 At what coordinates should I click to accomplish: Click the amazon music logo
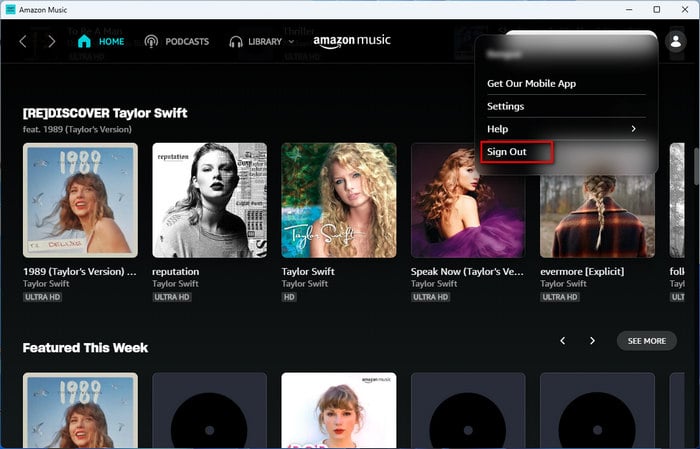[352, 41]
